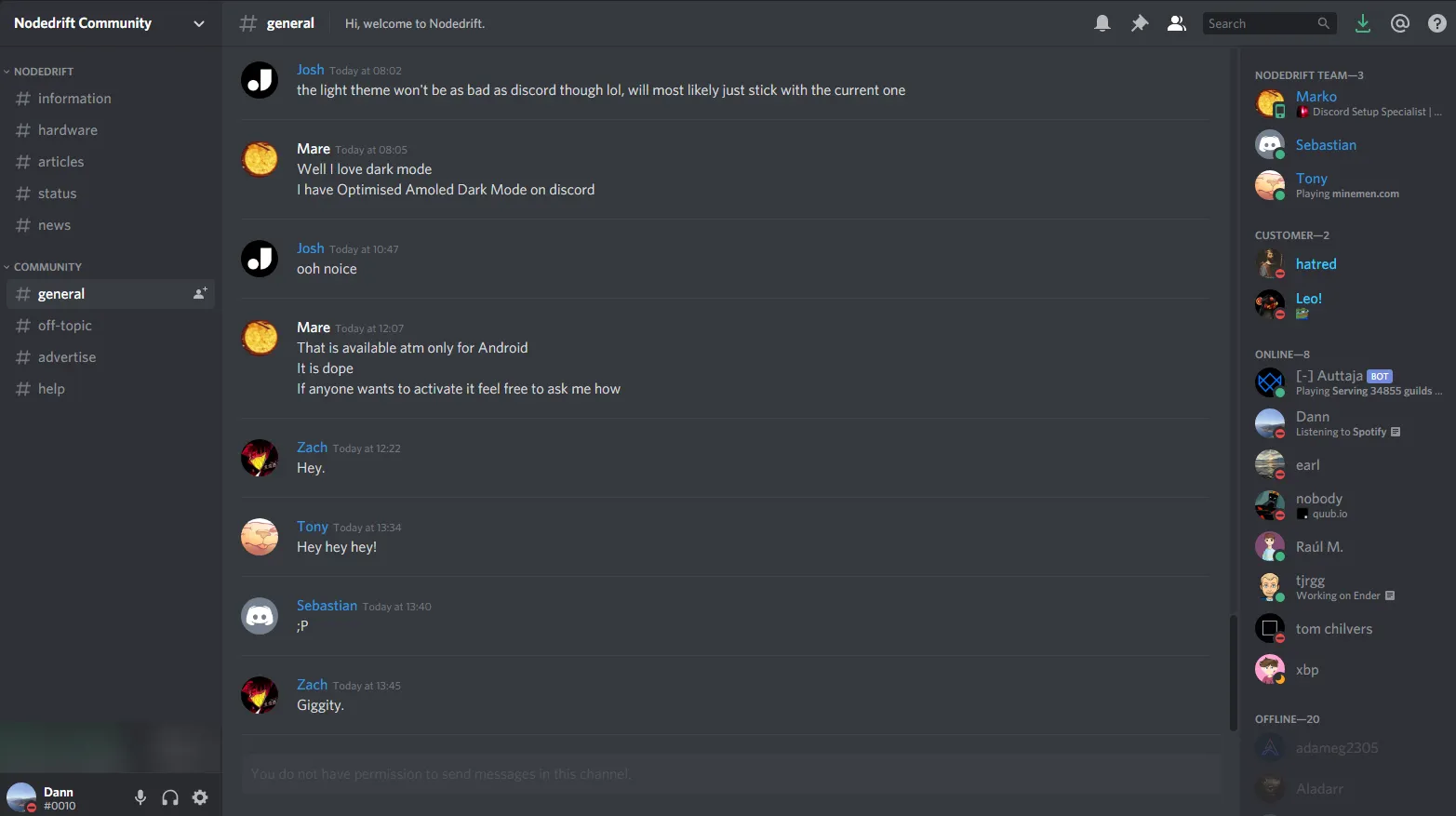This screenshot has height=816, width=1456.
Task: Open user settings gear
Action: [200, 797]
